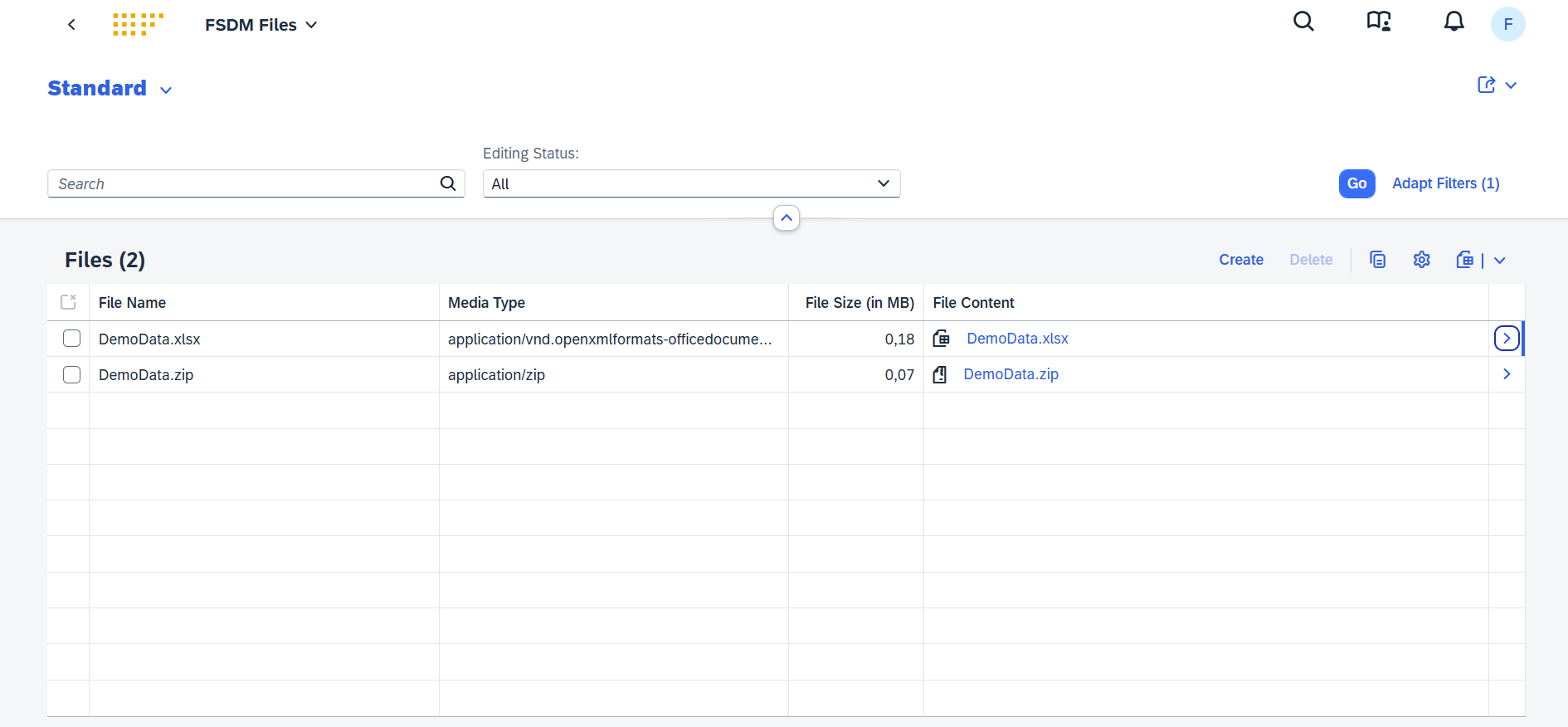Click the select-all icon in the table header
The width and height of the screenshot is (1568, 727).
tap(69, 302)
